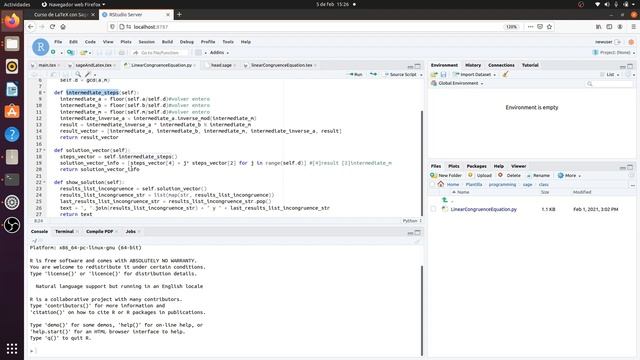Viewport: 640px width, 360px height.
Task: Open Terminal from the Ubuntu dock
Action: tap(12, 180)
